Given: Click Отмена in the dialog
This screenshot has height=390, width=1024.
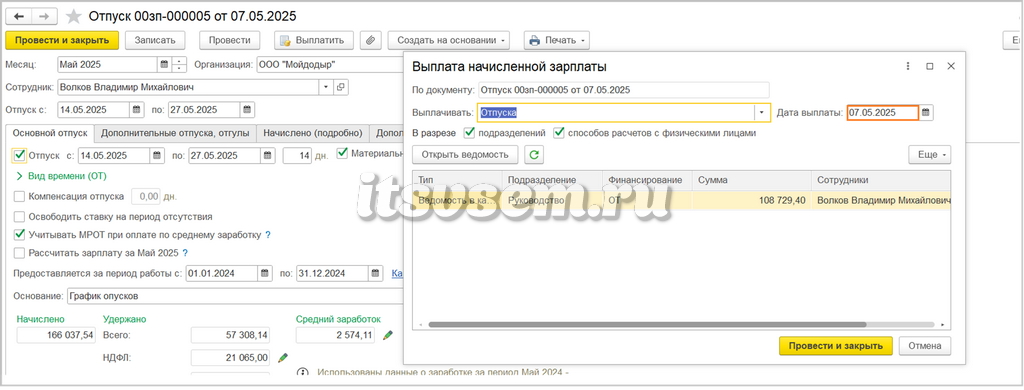Looking at the screenshot, I should pos(925,346).
